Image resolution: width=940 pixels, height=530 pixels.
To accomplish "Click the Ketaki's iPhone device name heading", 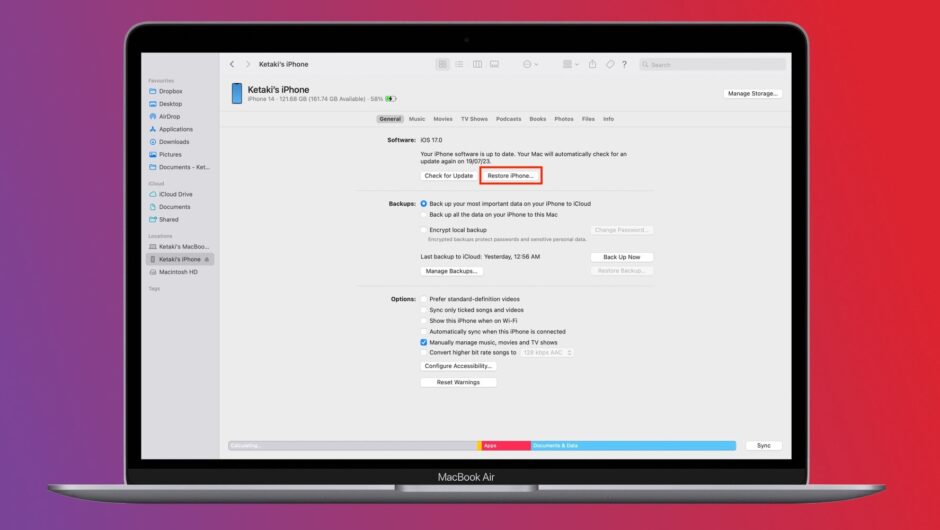I will coord(279,90).
